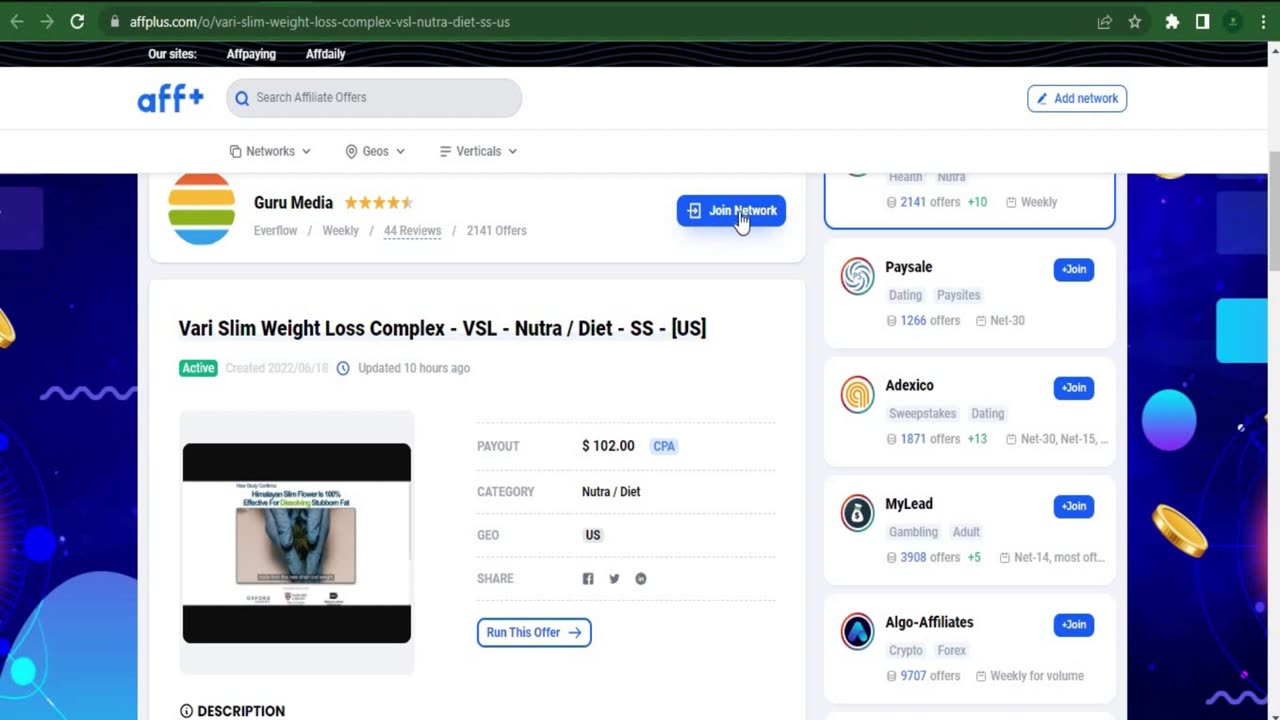
Task: Click the Guru Media star rating
Action: (378, 203)
